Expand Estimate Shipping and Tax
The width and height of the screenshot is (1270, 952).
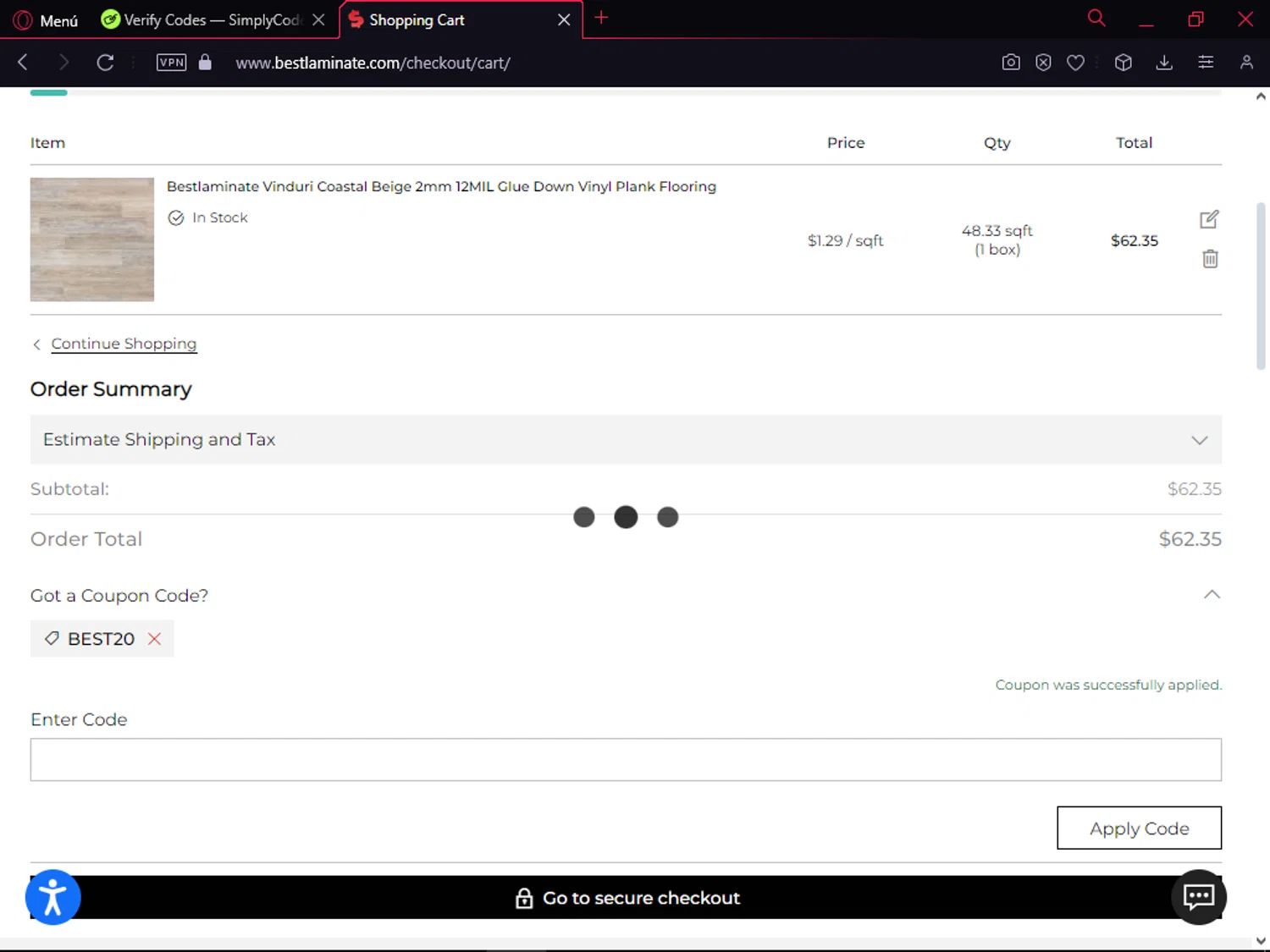(626, 439)
